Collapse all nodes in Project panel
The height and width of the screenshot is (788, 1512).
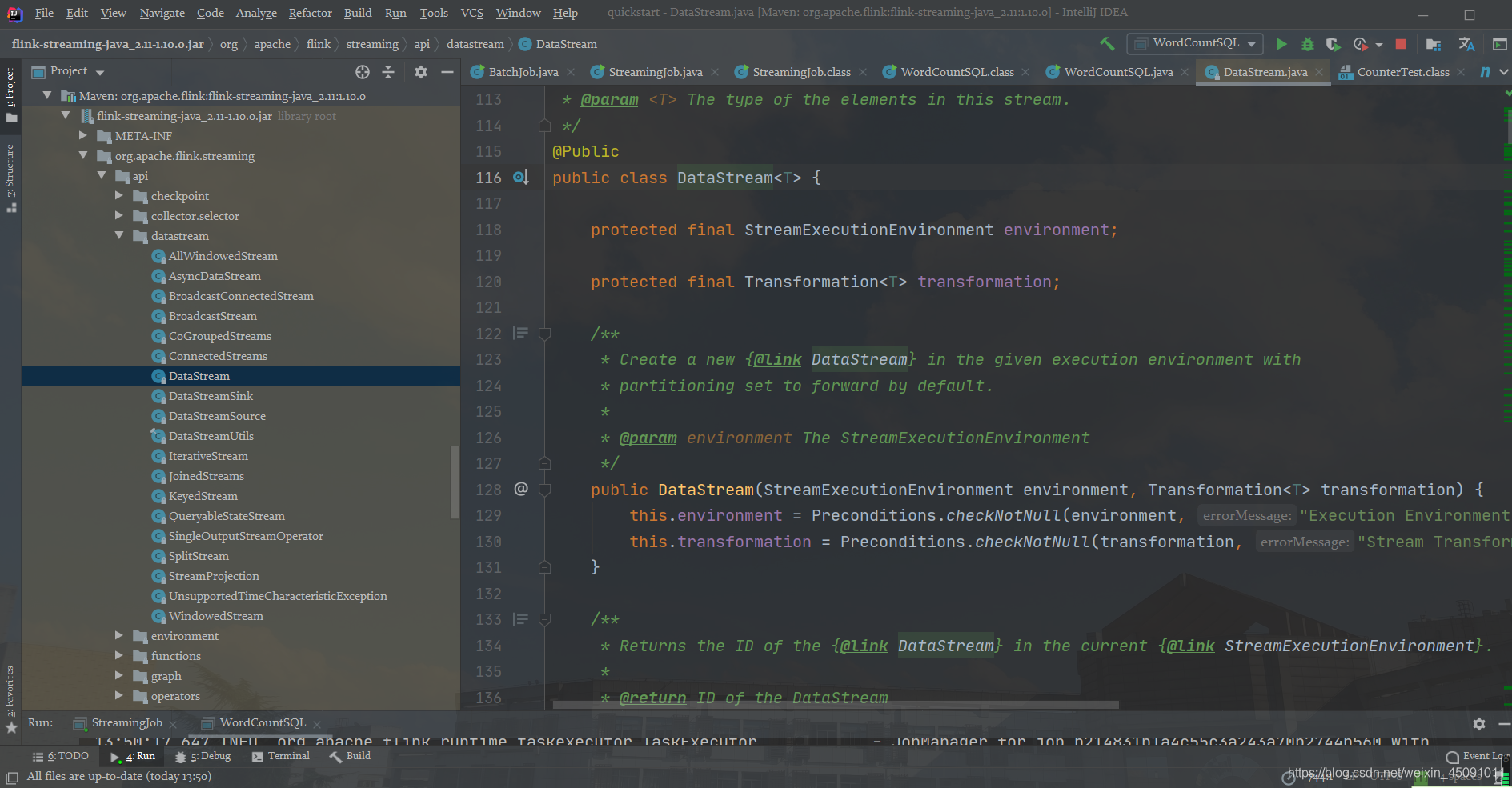pyautogui.click(x=388, y=72)
